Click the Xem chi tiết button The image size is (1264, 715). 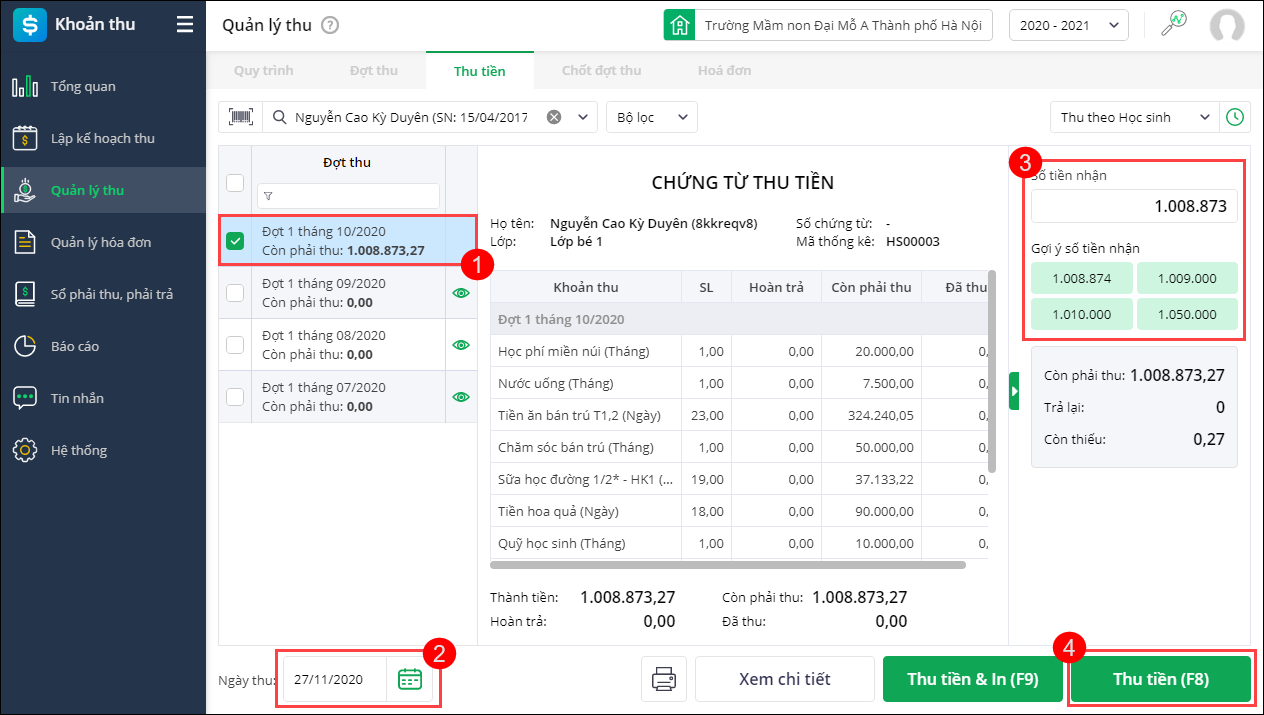784,679
